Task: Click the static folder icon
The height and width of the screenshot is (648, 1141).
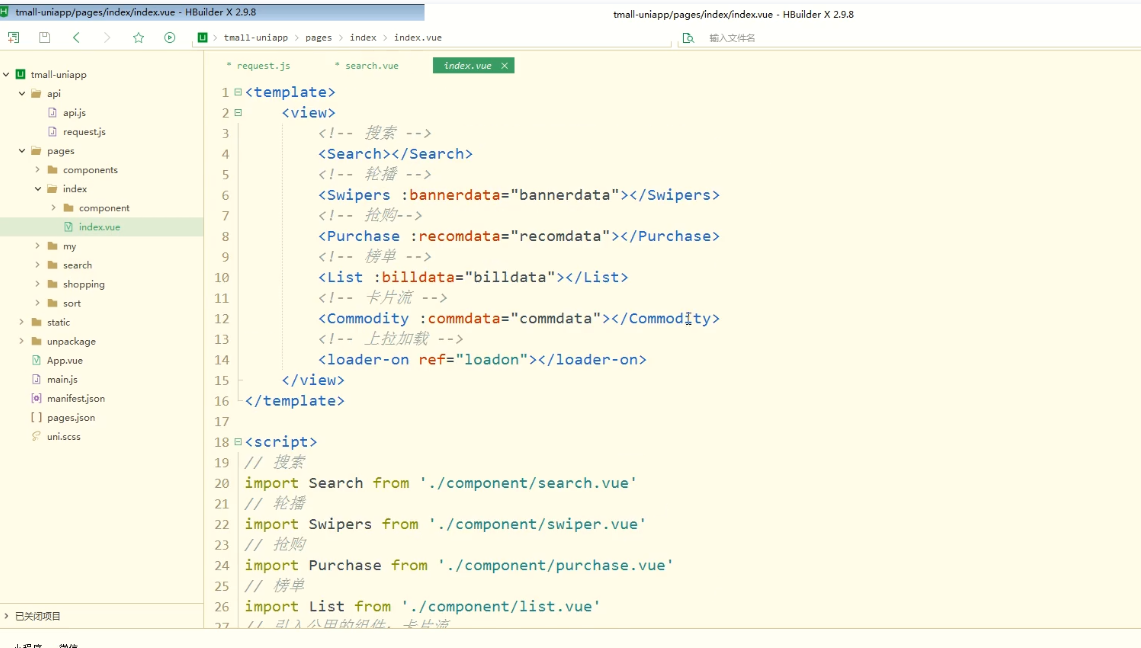Action: point(36,322)
